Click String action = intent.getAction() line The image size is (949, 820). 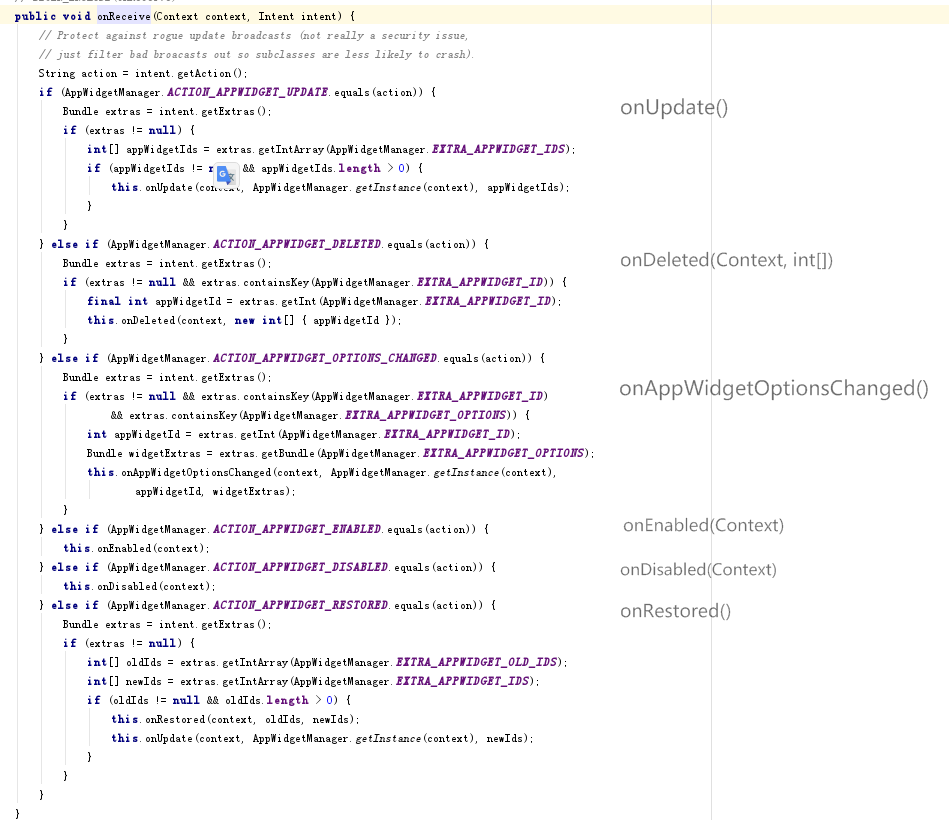click(x=143, y=73)
